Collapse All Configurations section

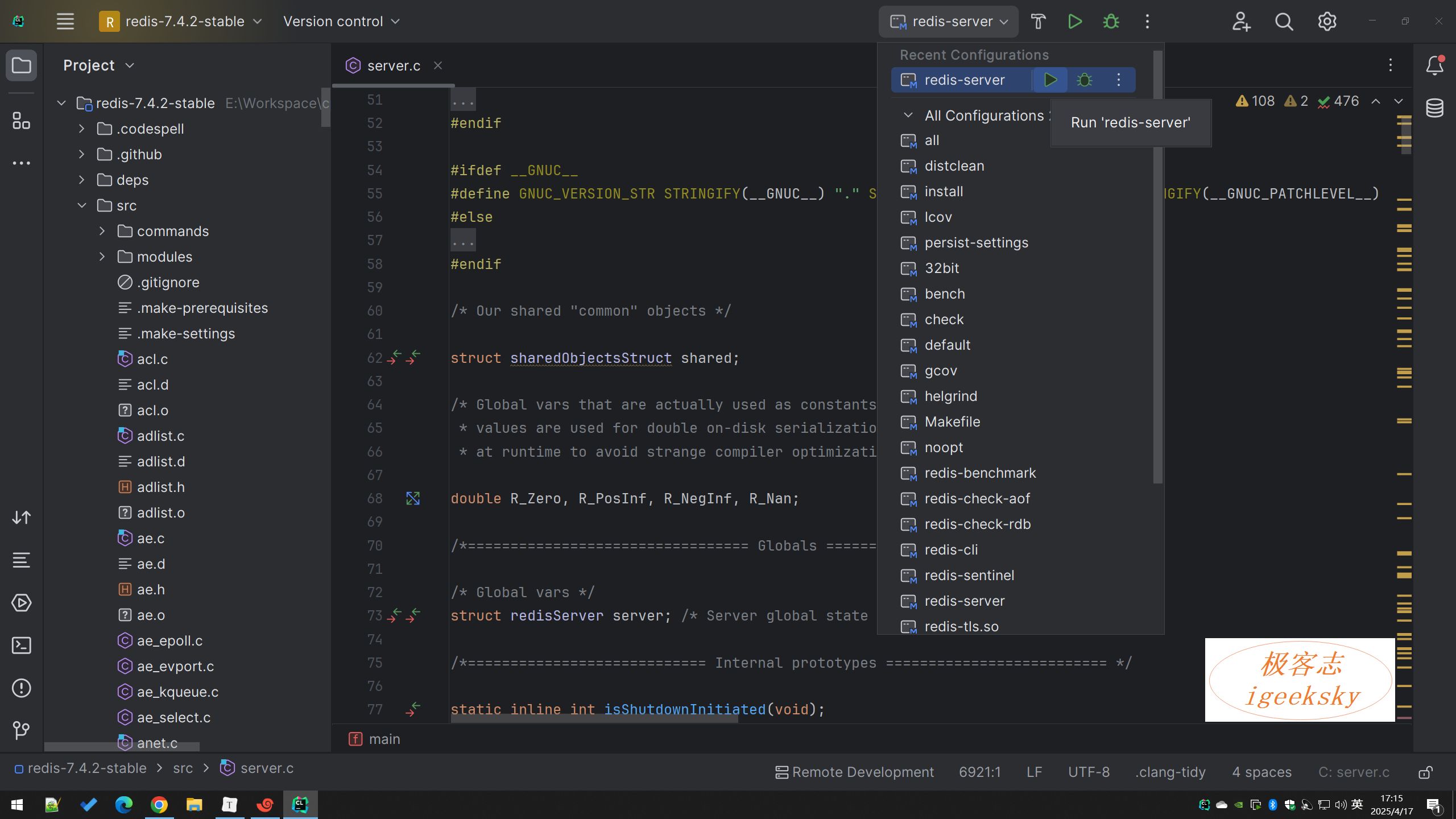coord(908,115)
